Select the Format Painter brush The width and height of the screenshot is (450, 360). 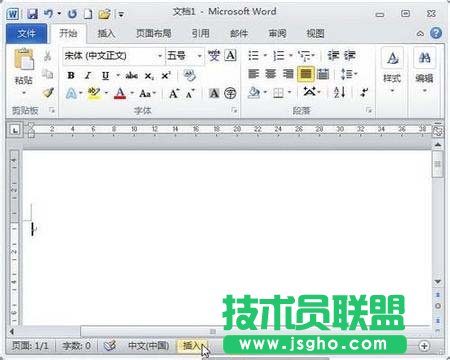[x=48, y=93]
